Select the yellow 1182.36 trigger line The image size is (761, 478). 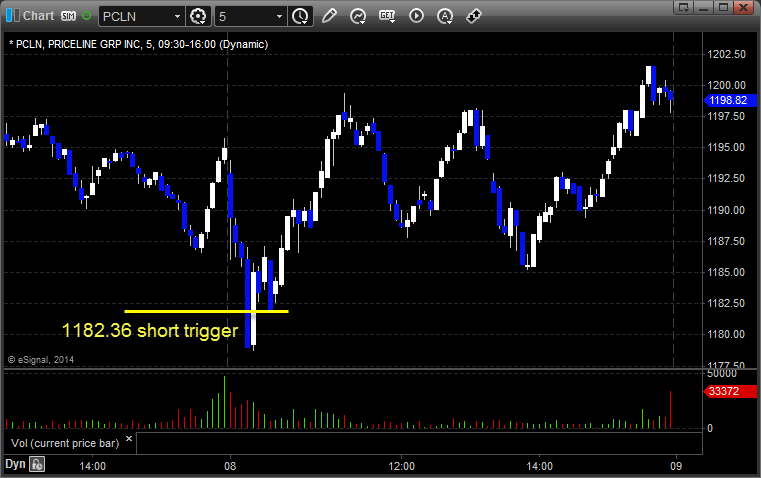(206, 312)
